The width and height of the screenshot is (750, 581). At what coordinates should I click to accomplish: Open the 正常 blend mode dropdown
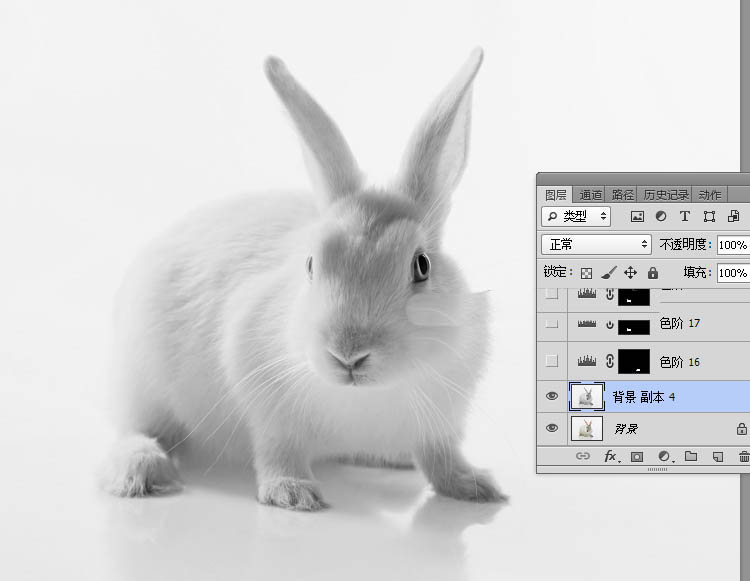(596, 245)
